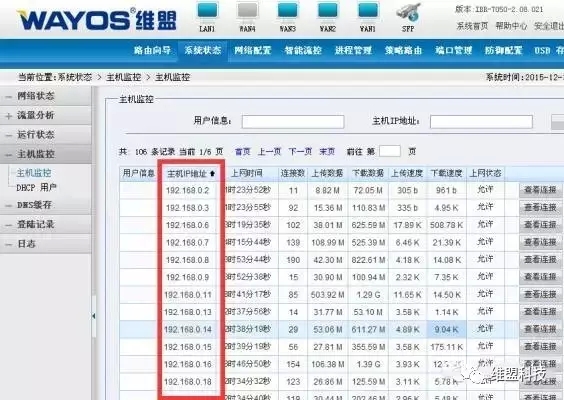Collapse the 主机监控 sidebar section

coord(9,155)
